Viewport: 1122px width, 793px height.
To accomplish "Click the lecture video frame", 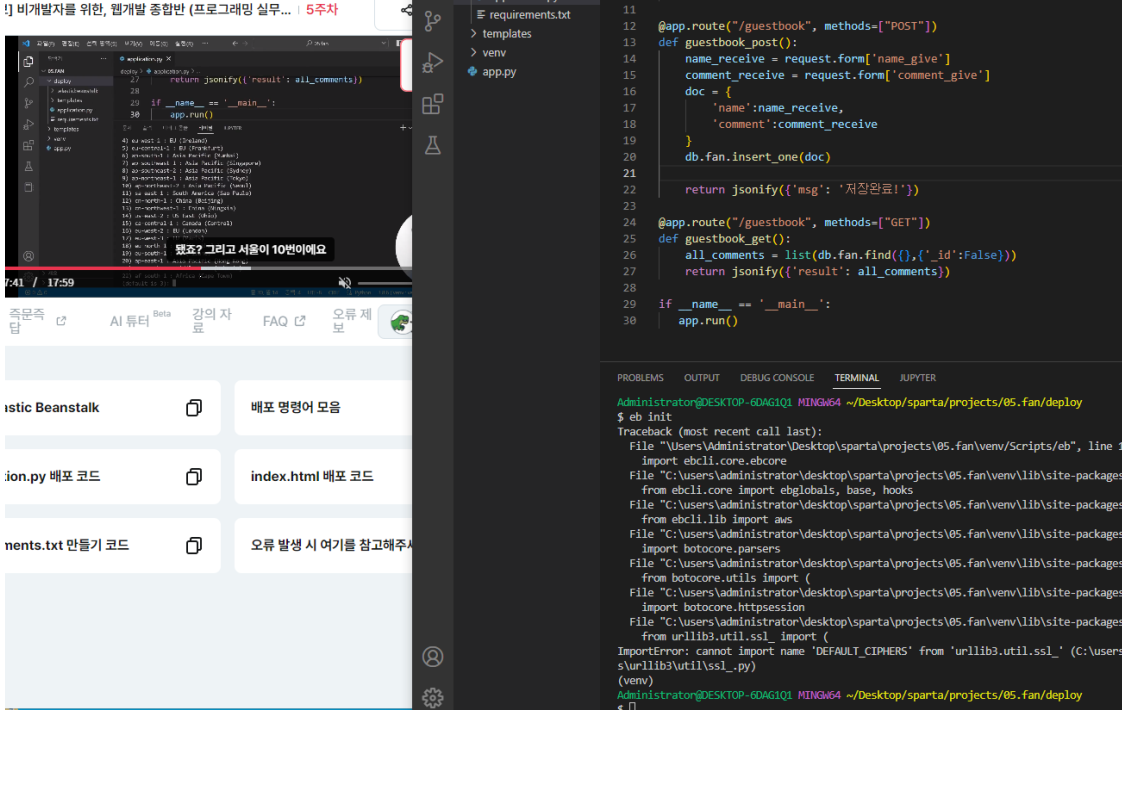I will click(208, 165).
